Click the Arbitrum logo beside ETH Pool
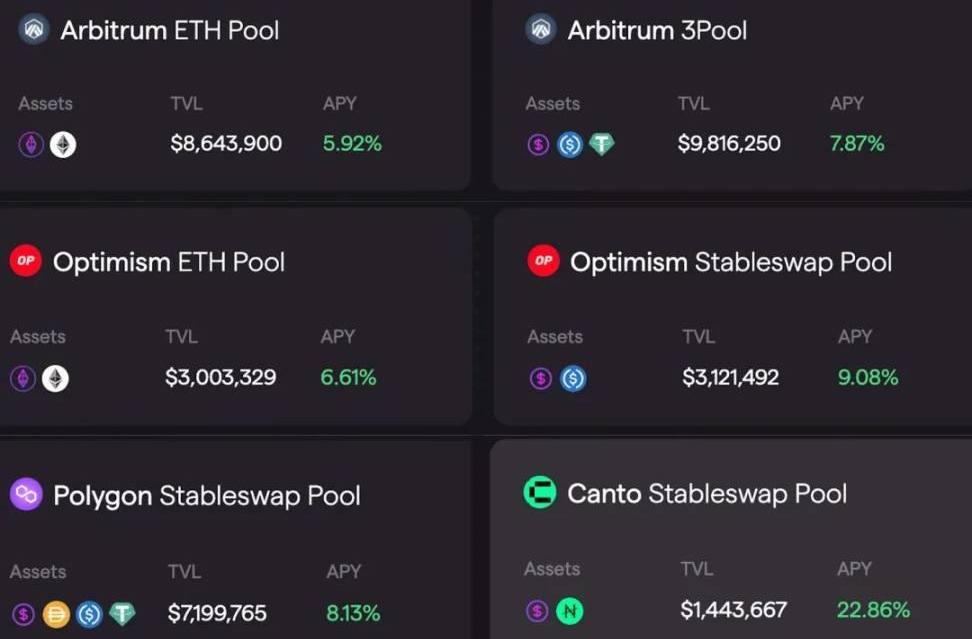Image resolution: width=972 pixels, height=639 pixels. pyautogui.click(x=33, y=29)
